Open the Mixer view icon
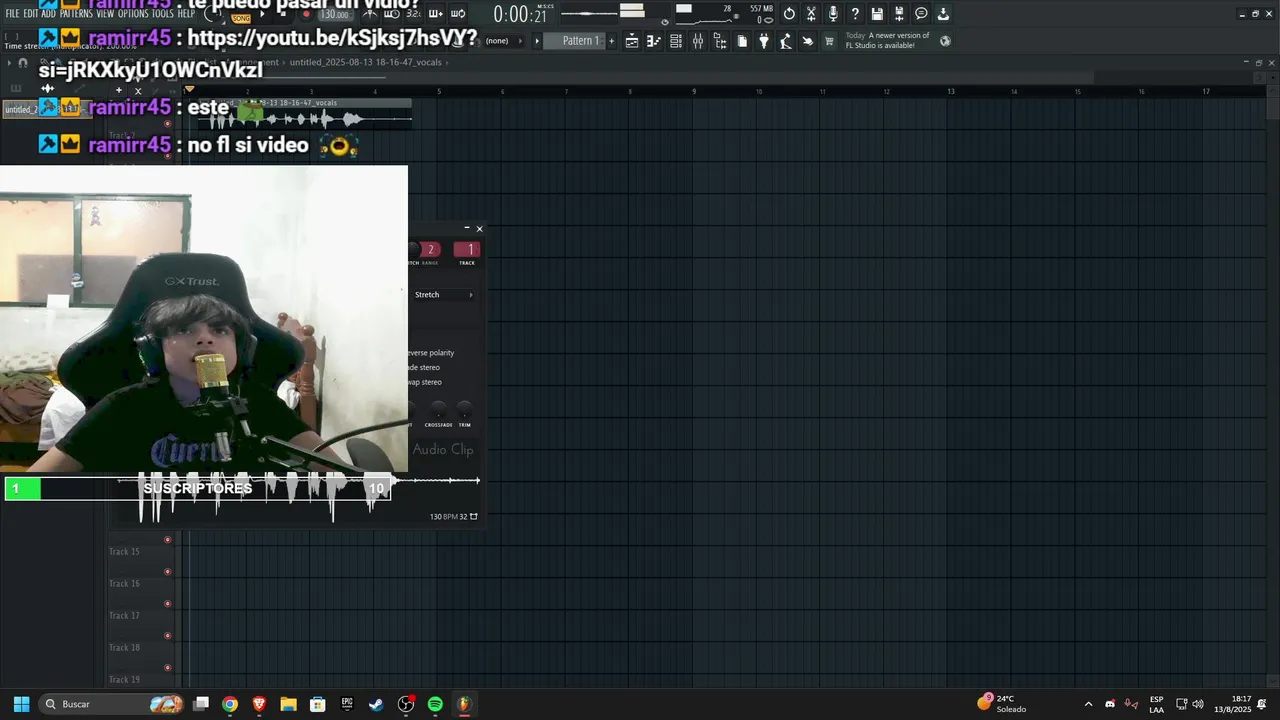This screenshot has width=1280, height=720. [x=698, y=41]
